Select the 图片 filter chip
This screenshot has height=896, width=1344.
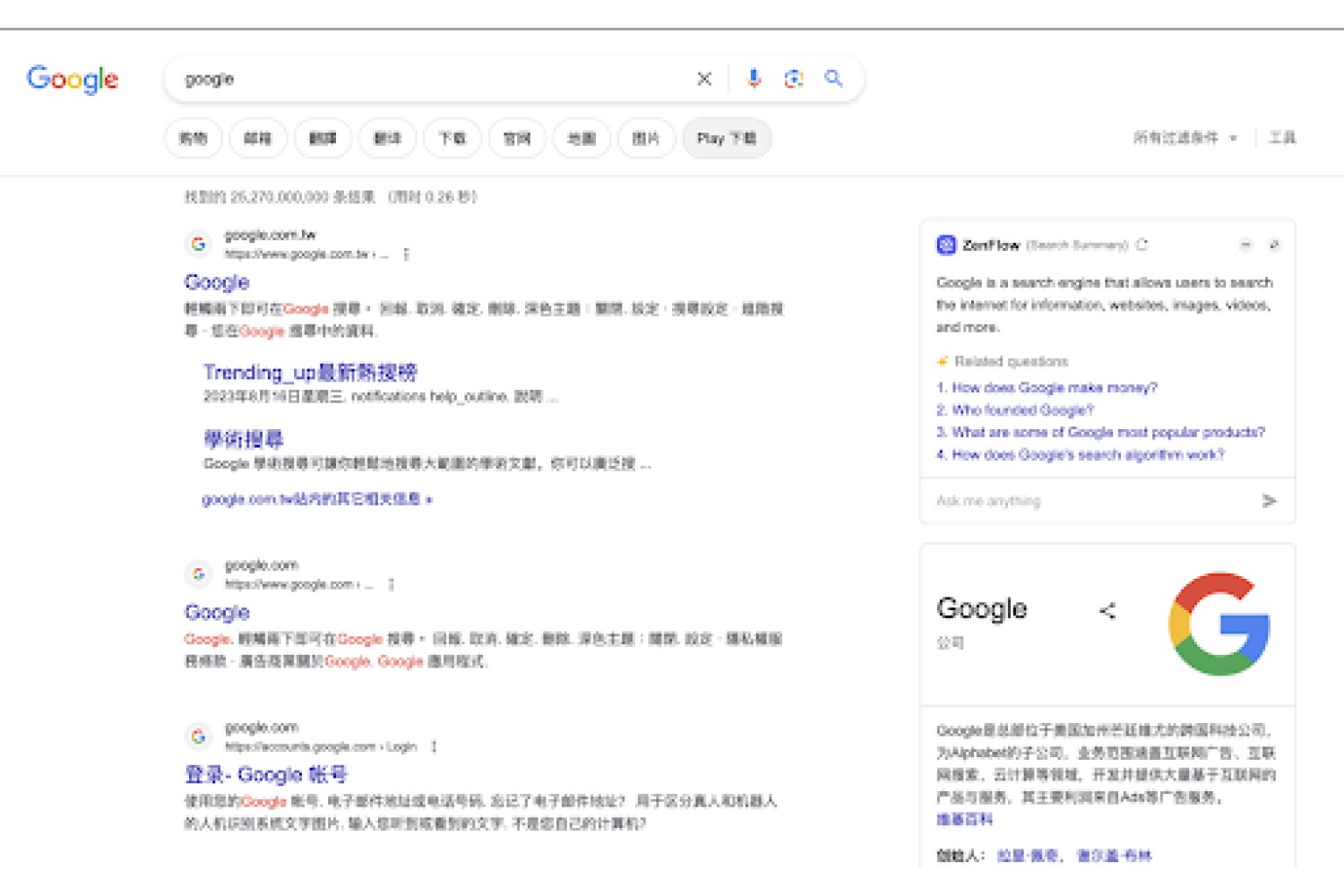(x=646, y=138)
